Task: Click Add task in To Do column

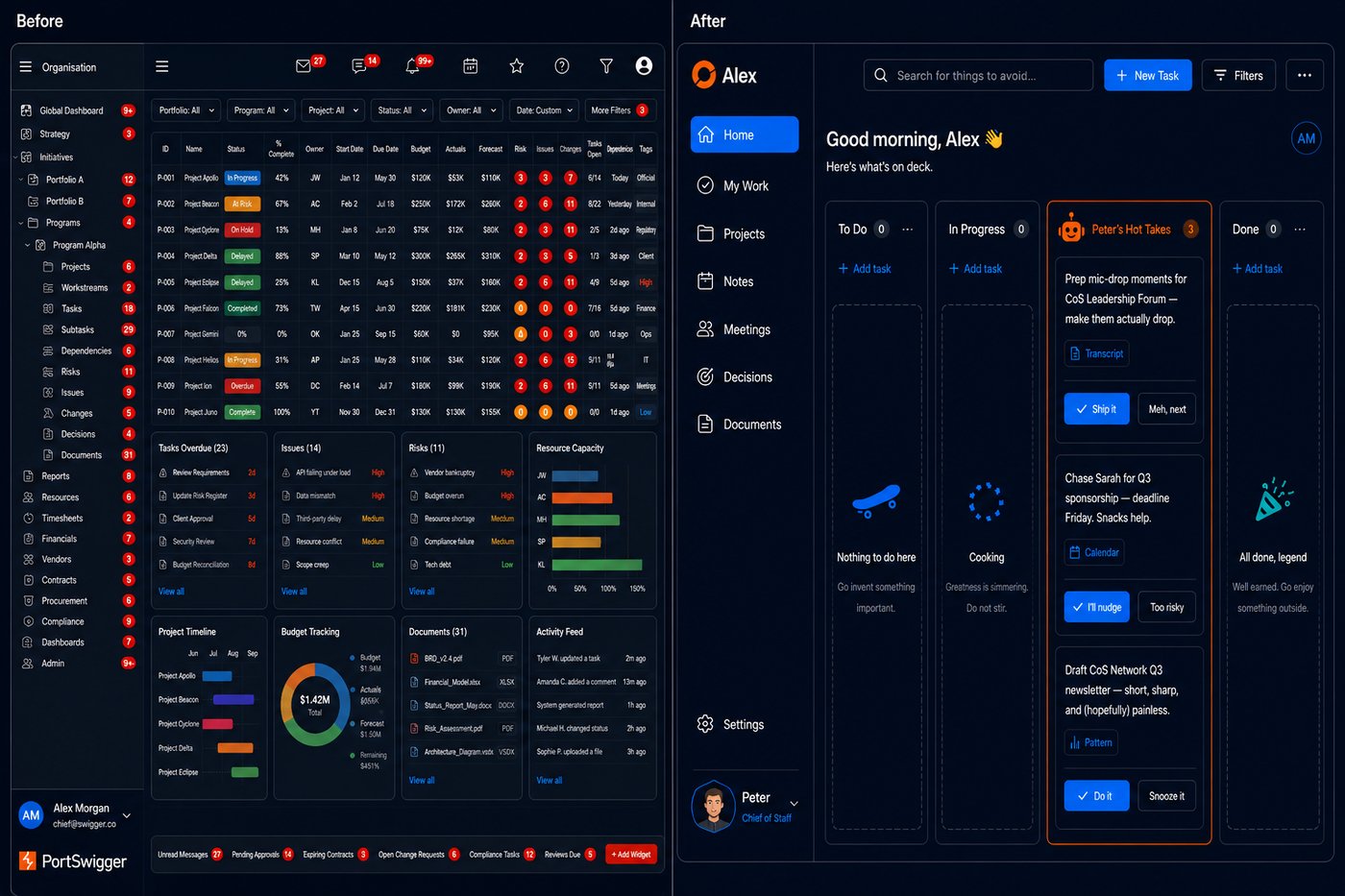Action: [x=865, y=269]
